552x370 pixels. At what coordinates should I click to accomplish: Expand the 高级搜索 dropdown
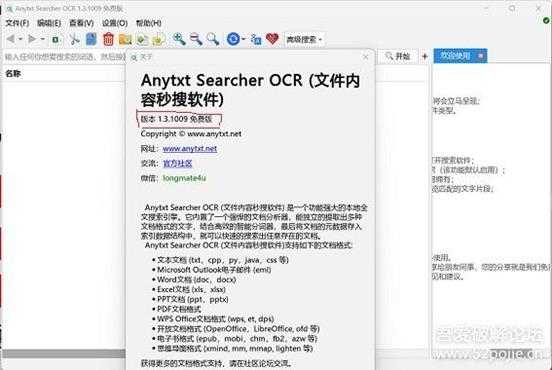pyautogui.click(x=304, y=39)
